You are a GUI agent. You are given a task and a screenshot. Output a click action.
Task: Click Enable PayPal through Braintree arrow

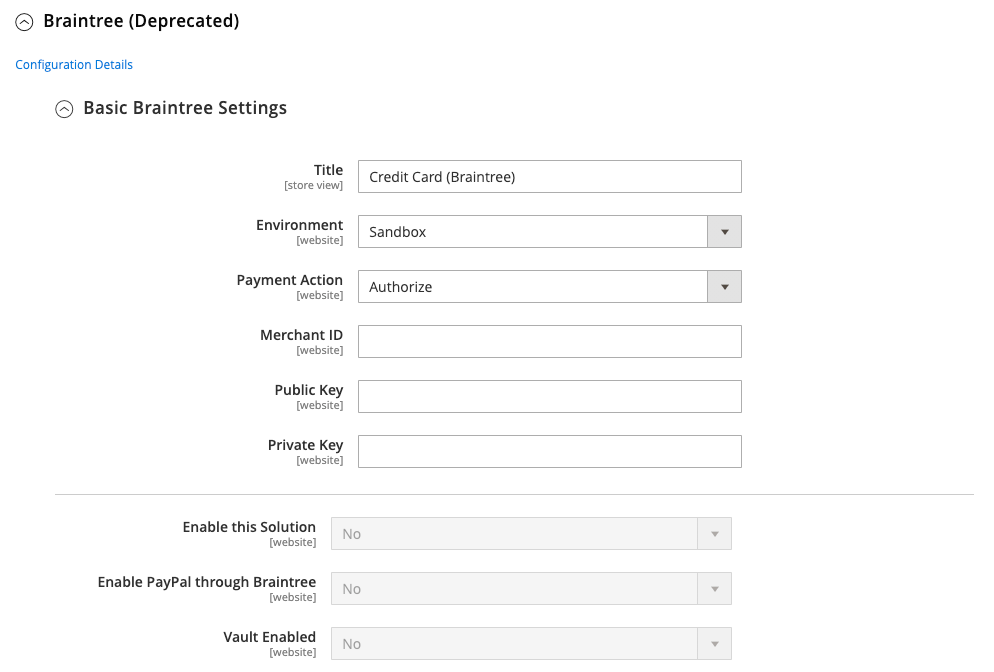pos(714,589)
